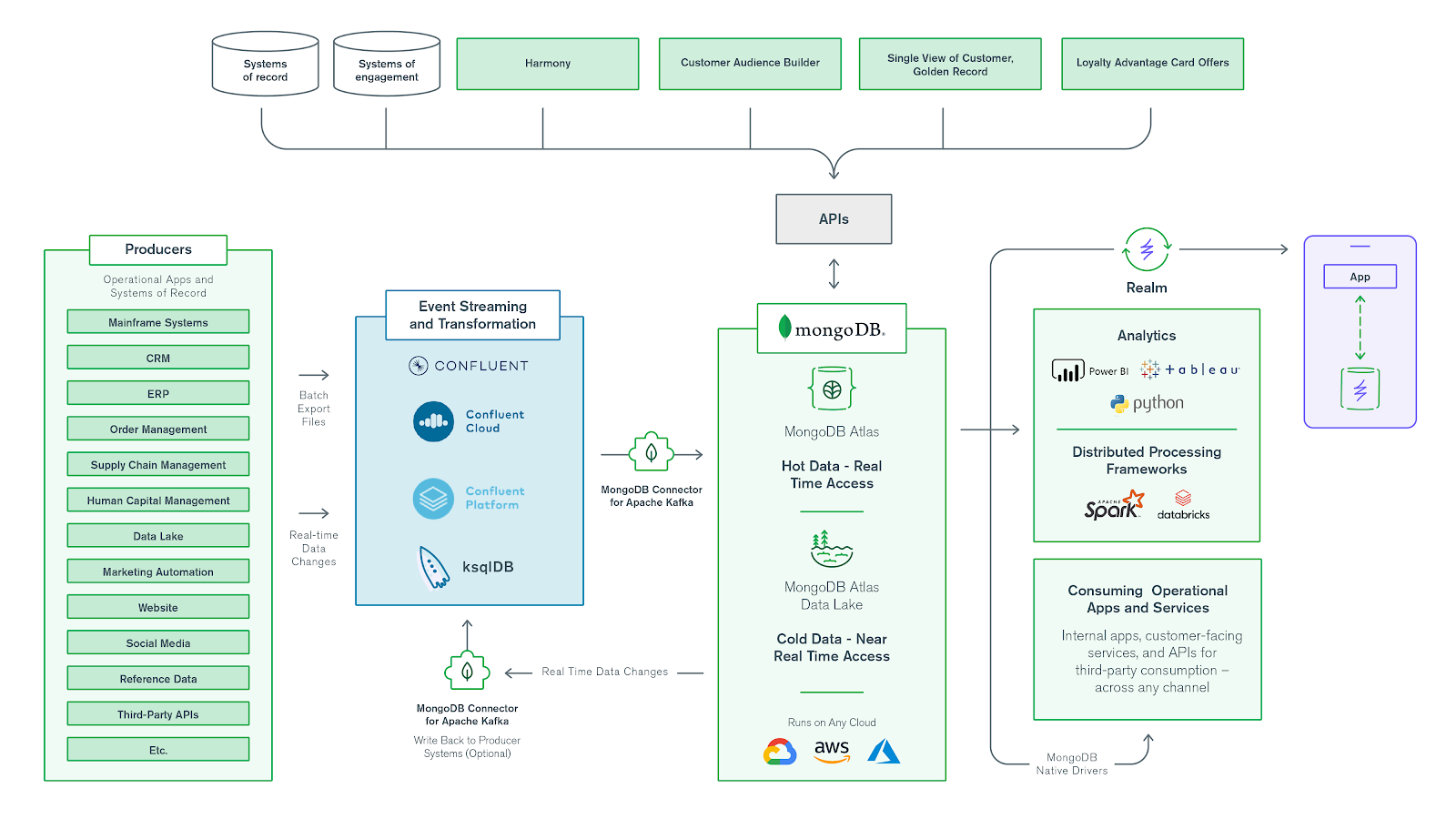1456x819 pixels.
Task: Select Single View of Customer, Golden Record
Action: click(950, 64)
